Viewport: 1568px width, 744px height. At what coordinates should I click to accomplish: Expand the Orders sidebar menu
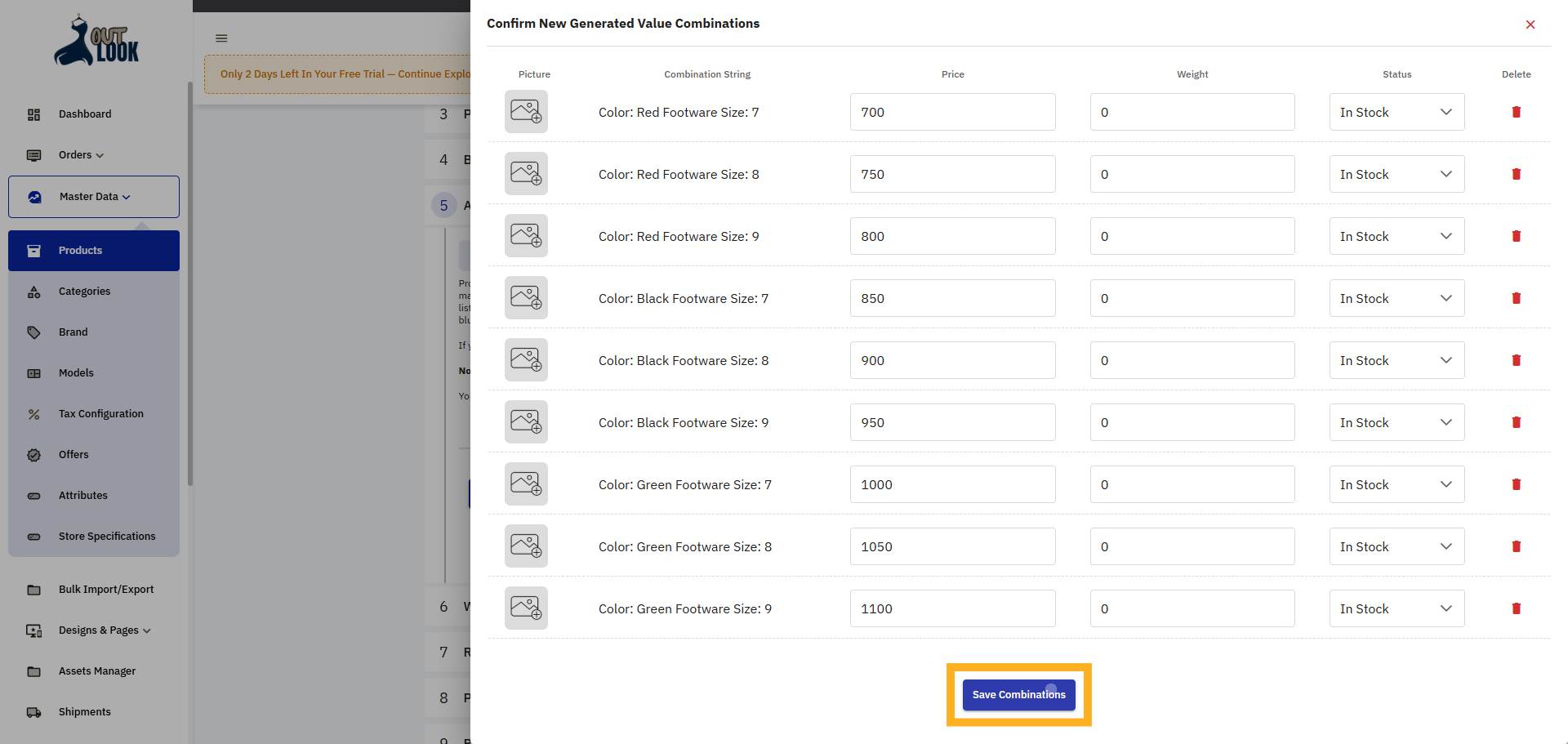(x=79, y=155)
